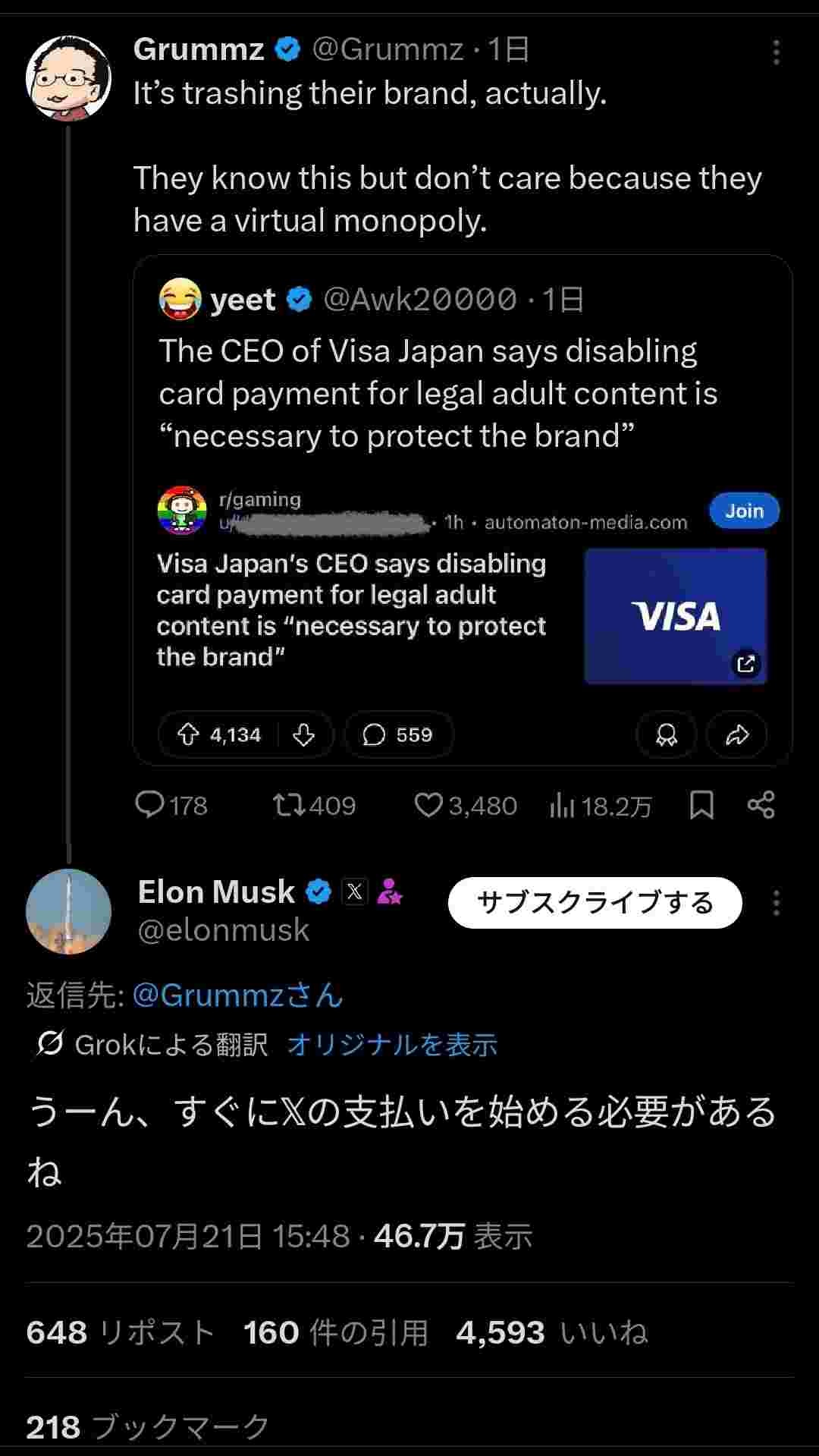Click the Join button on Reddit card
The image size is (819, 1456).
(744, 511)
